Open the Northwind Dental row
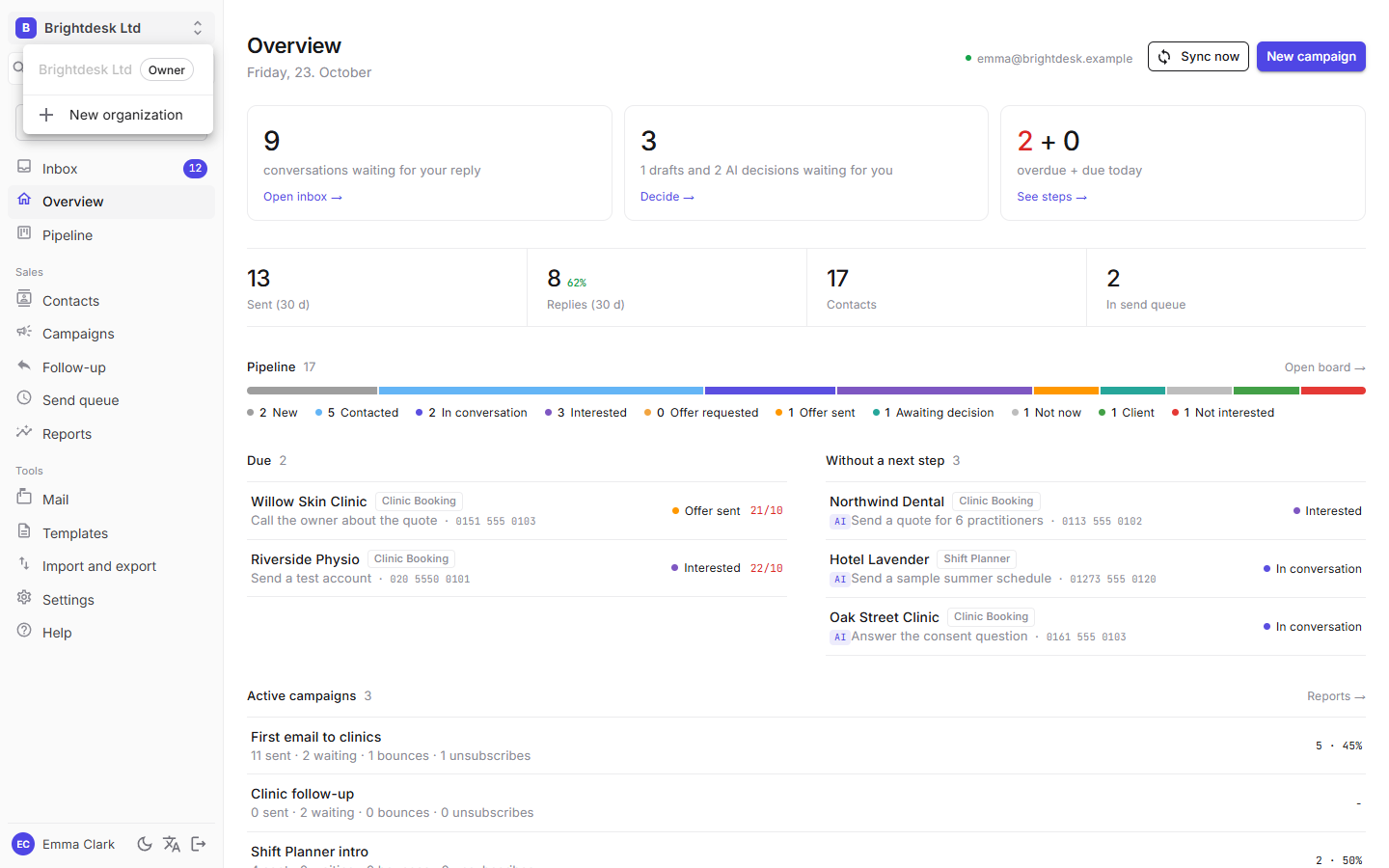The image size is (1389, 868). (1096, 511)
